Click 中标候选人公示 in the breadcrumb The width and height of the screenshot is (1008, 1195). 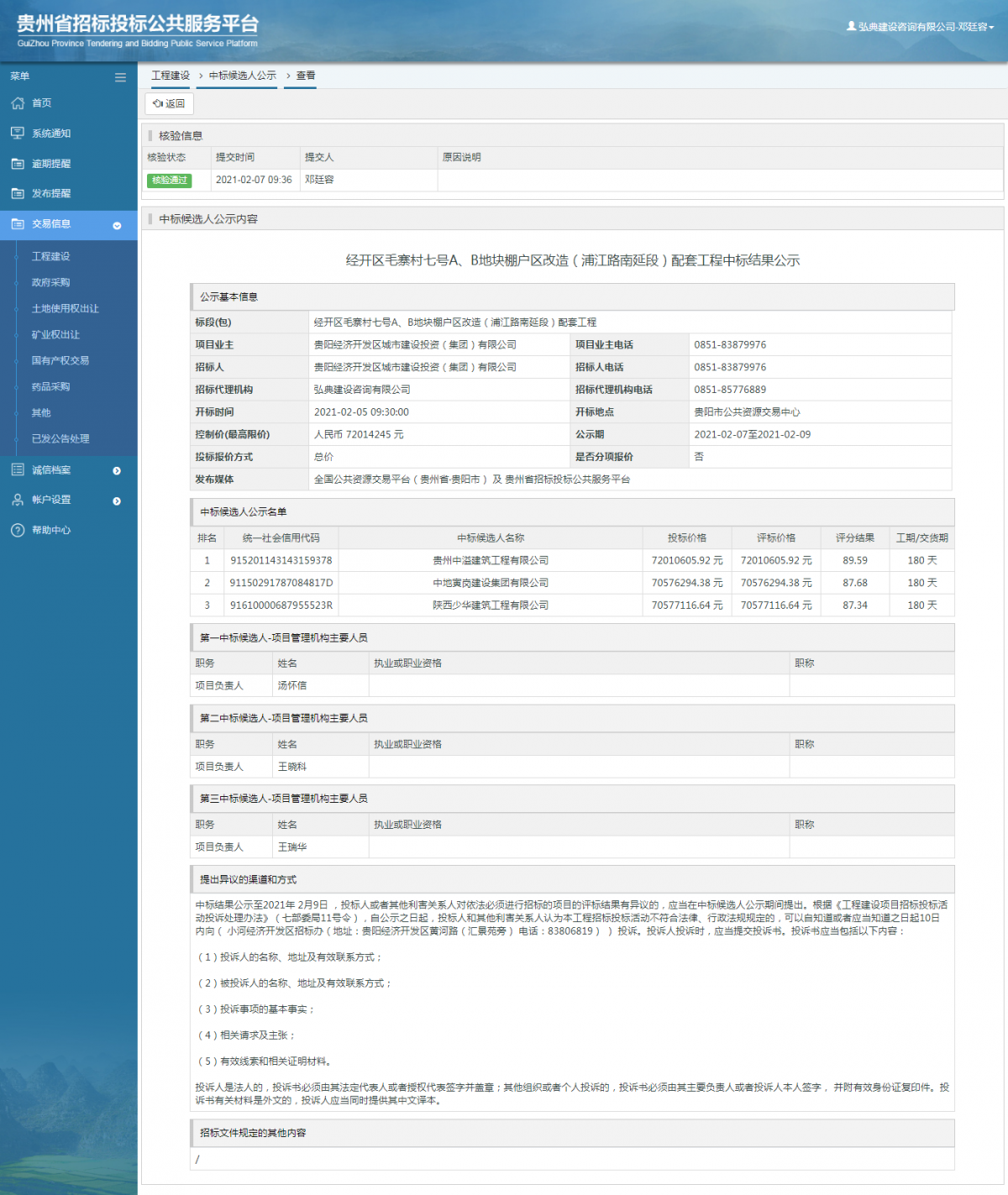point(243,76)
